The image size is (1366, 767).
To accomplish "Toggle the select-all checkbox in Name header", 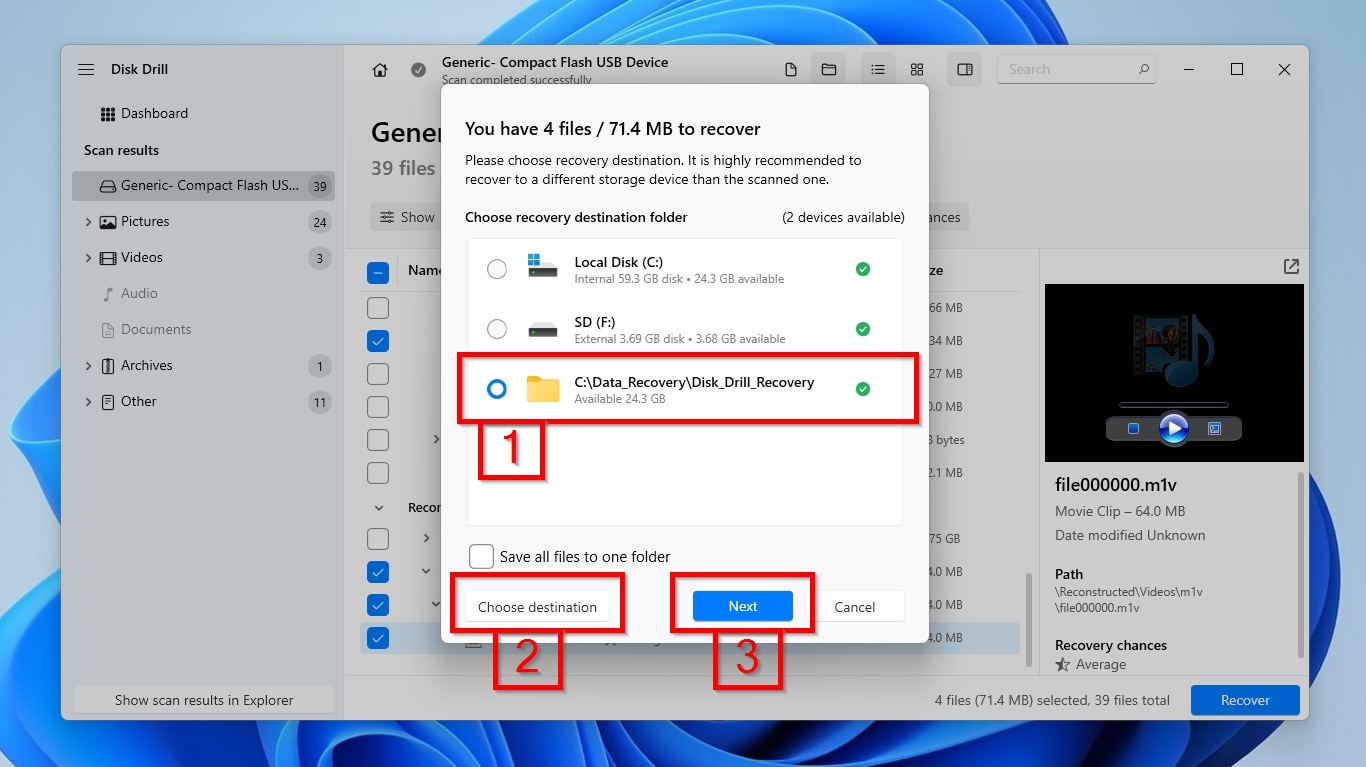I will [378, 272].
